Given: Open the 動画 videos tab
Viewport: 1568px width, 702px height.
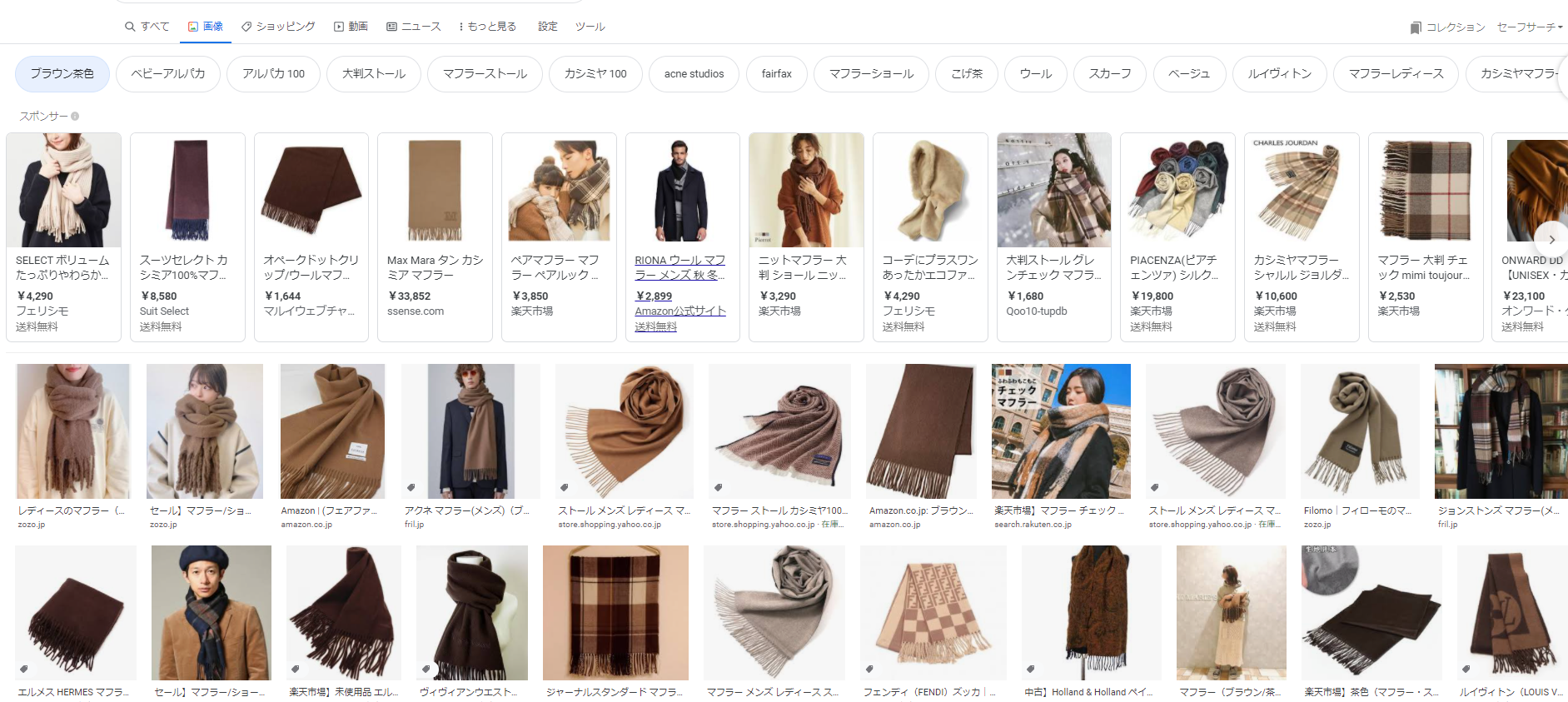Looking at the screenshot, I should (351, 27).
